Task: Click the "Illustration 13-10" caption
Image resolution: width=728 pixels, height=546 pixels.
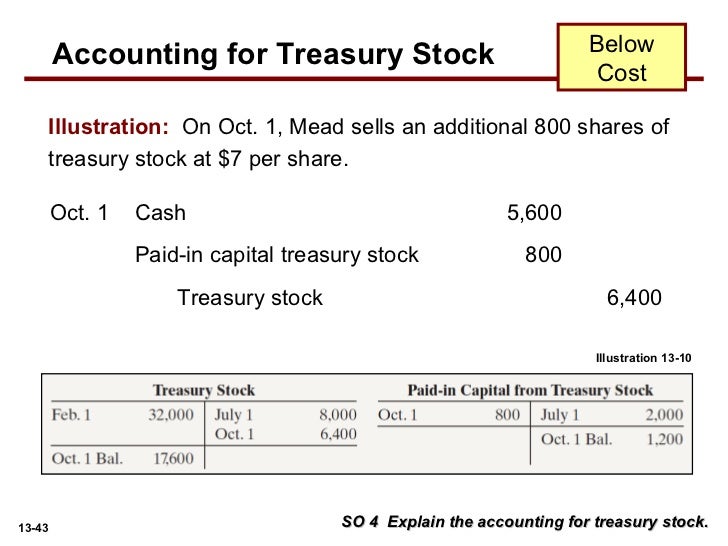Action: [x=643, y=357]
